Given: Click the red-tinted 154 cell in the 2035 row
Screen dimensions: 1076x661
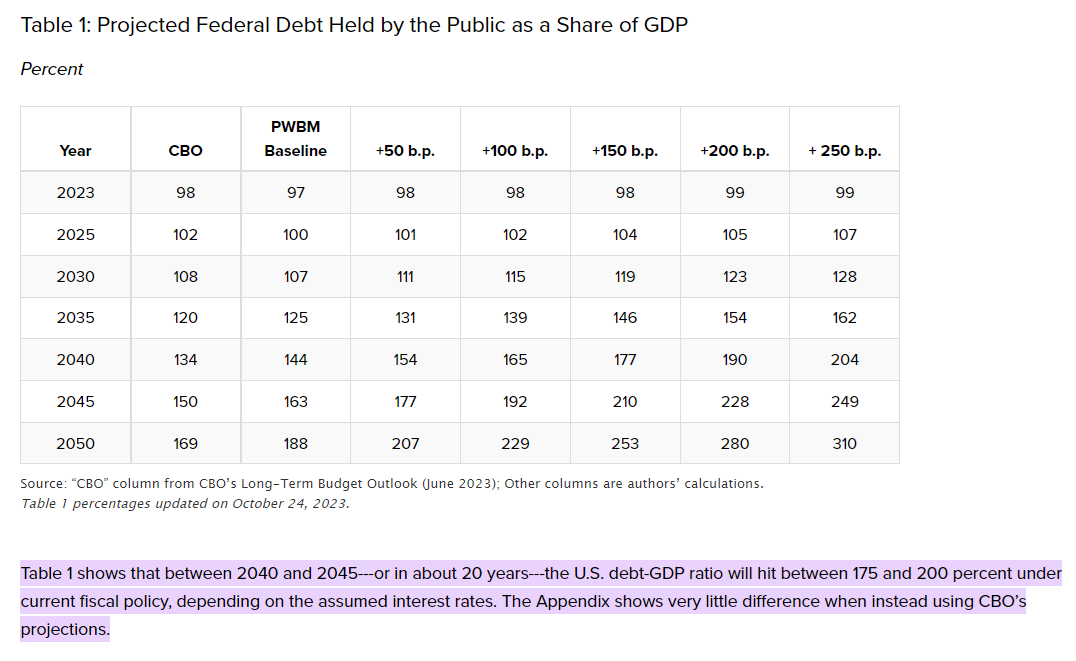Looking at the screenshot, I should pyautogui.click(x=735, y=318).
